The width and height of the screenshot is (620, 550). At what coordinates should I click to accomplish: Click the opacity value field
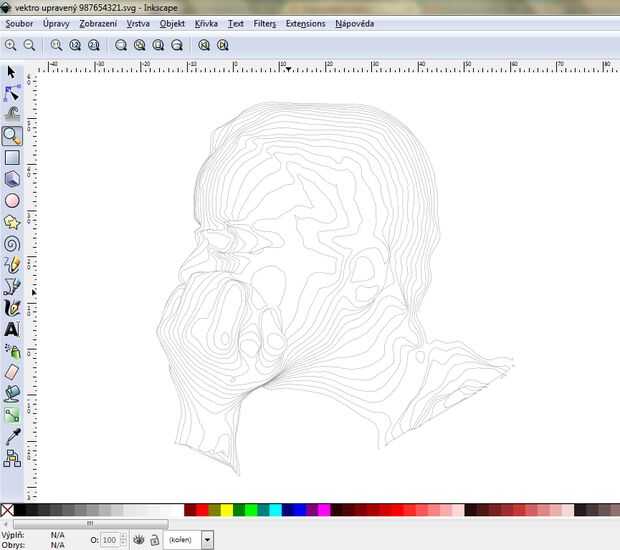109,540
